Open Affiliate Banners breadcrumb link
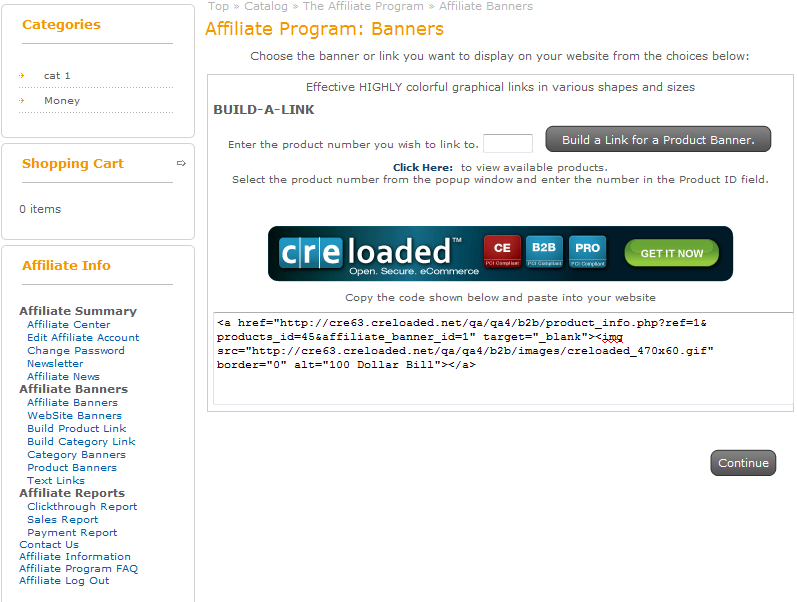This screenshot has width=797, height=602. click(x=486, y=6)
